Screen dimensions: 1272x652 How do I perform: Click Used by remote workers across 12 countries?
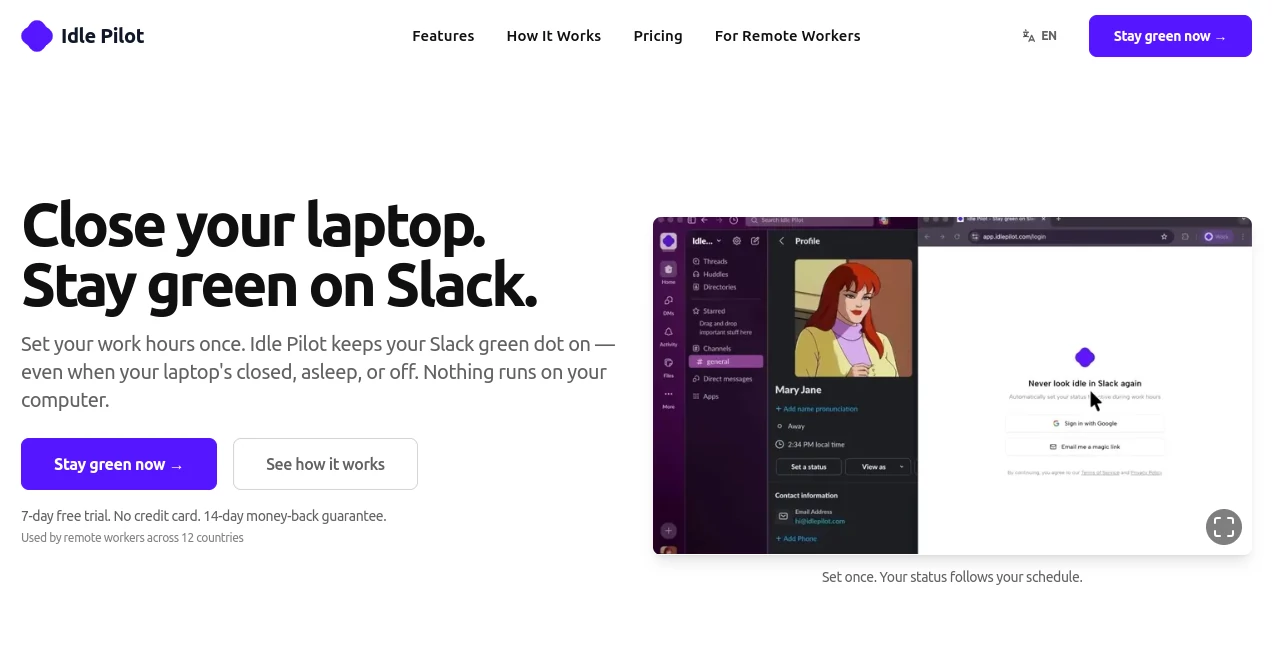132,538
